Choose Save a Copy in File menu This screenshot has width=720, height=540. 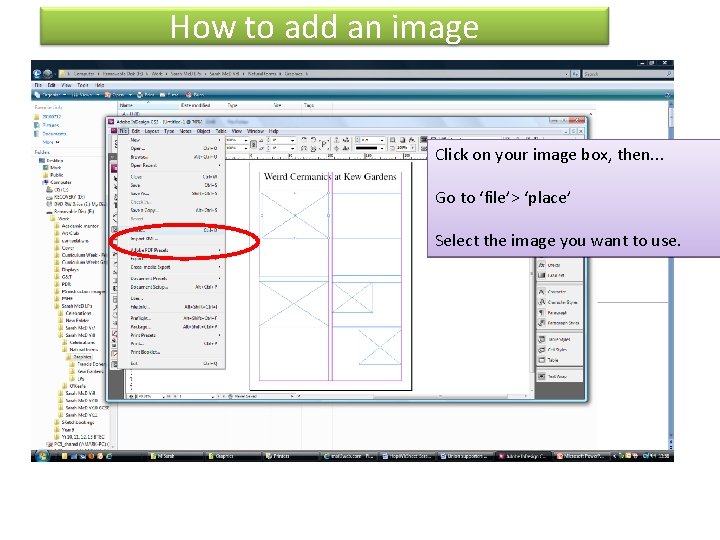coord(174,210)
